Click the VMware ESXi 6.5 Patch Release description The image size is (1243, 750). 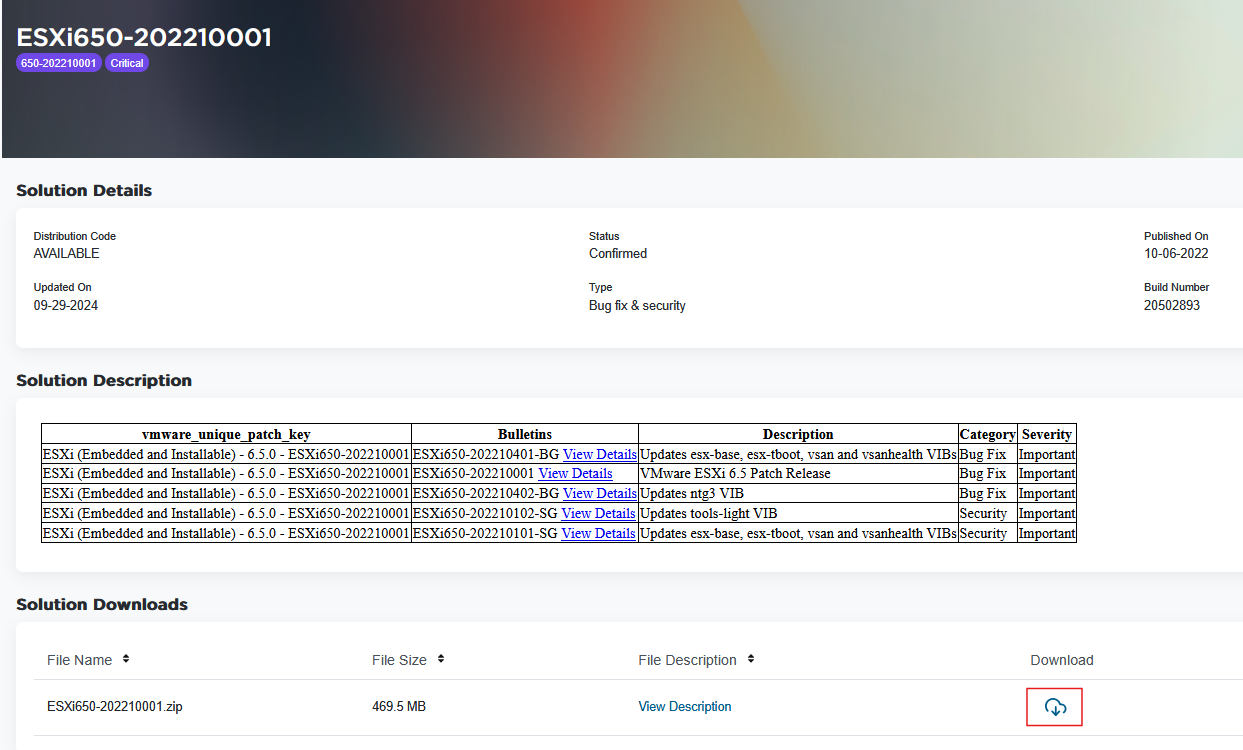(735, 474)
